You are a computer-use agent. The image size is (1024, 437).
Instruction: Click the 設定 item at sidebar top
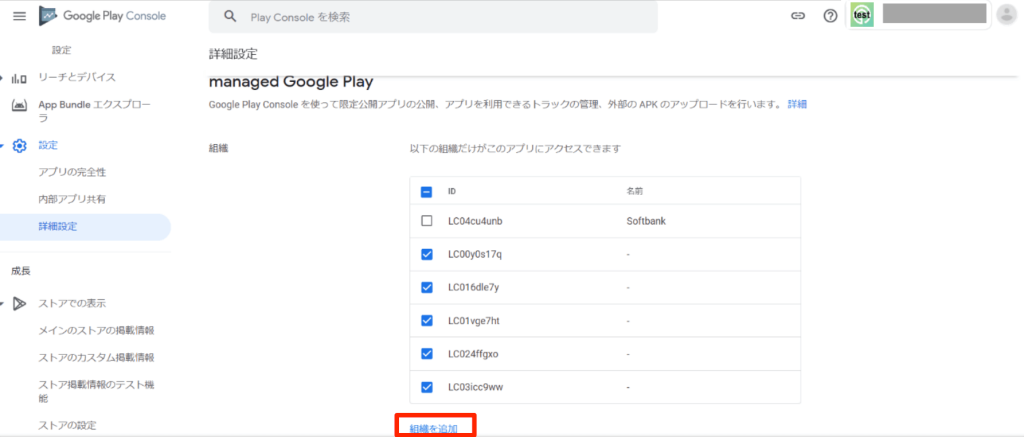[61, 50]
